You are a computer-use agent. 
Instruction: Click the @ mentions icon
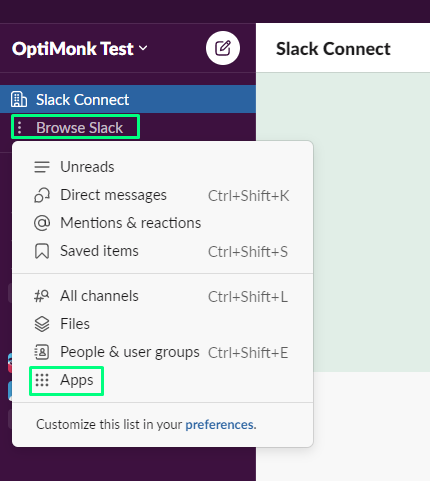(42, 223)
